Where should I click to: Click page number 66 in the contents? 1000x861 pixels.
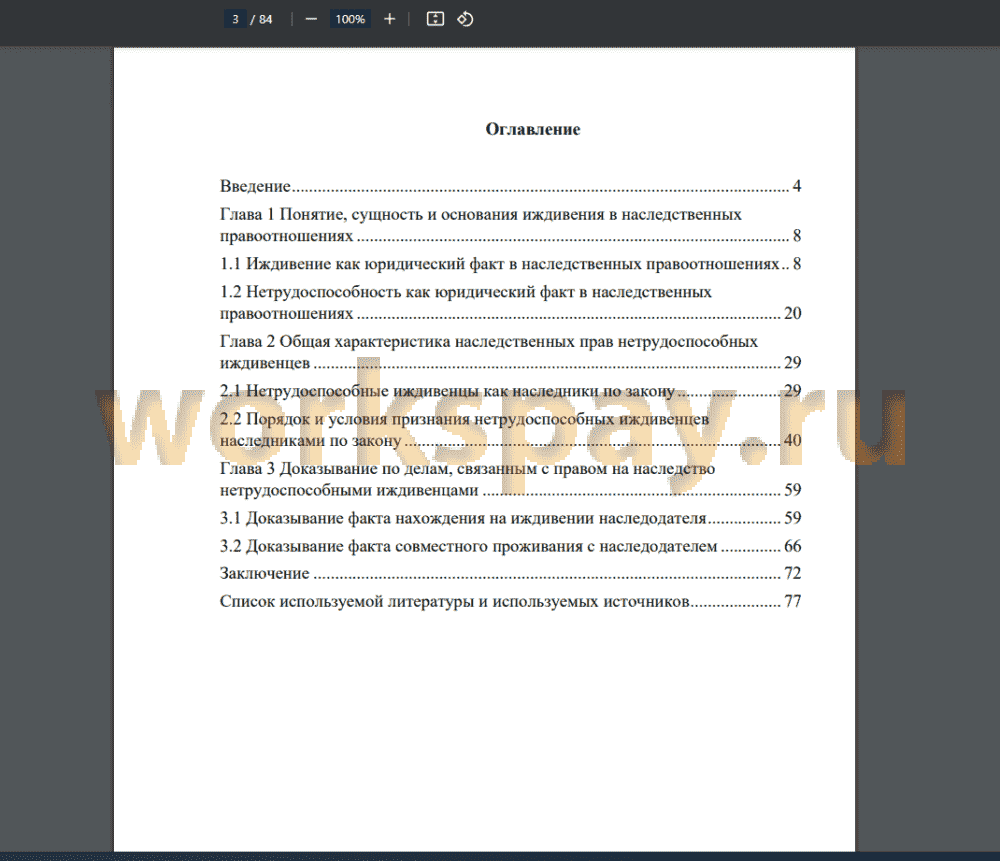(793, 547)
